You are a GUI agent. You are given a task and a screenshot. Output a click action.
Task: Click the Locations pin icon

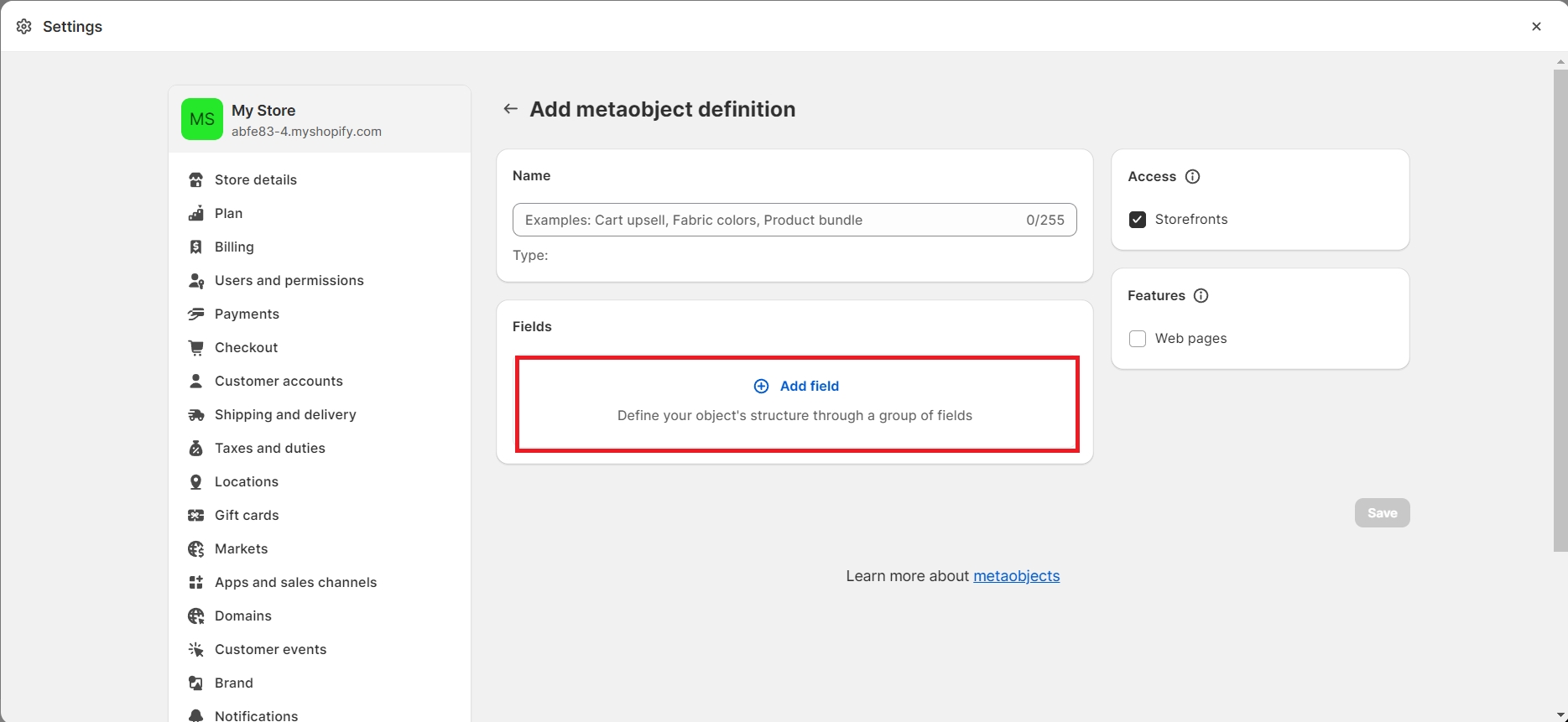tap(195, 482)
